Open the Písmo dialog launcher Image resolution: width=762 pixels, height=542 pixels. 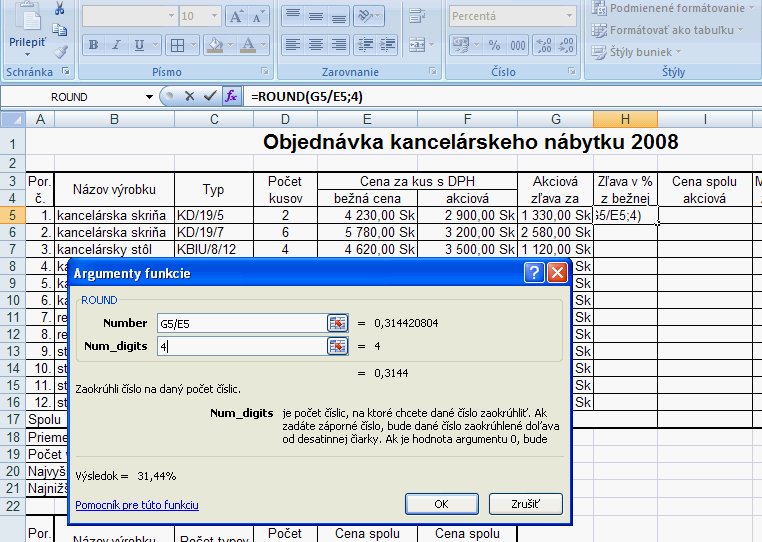click(x=265, y=71)
